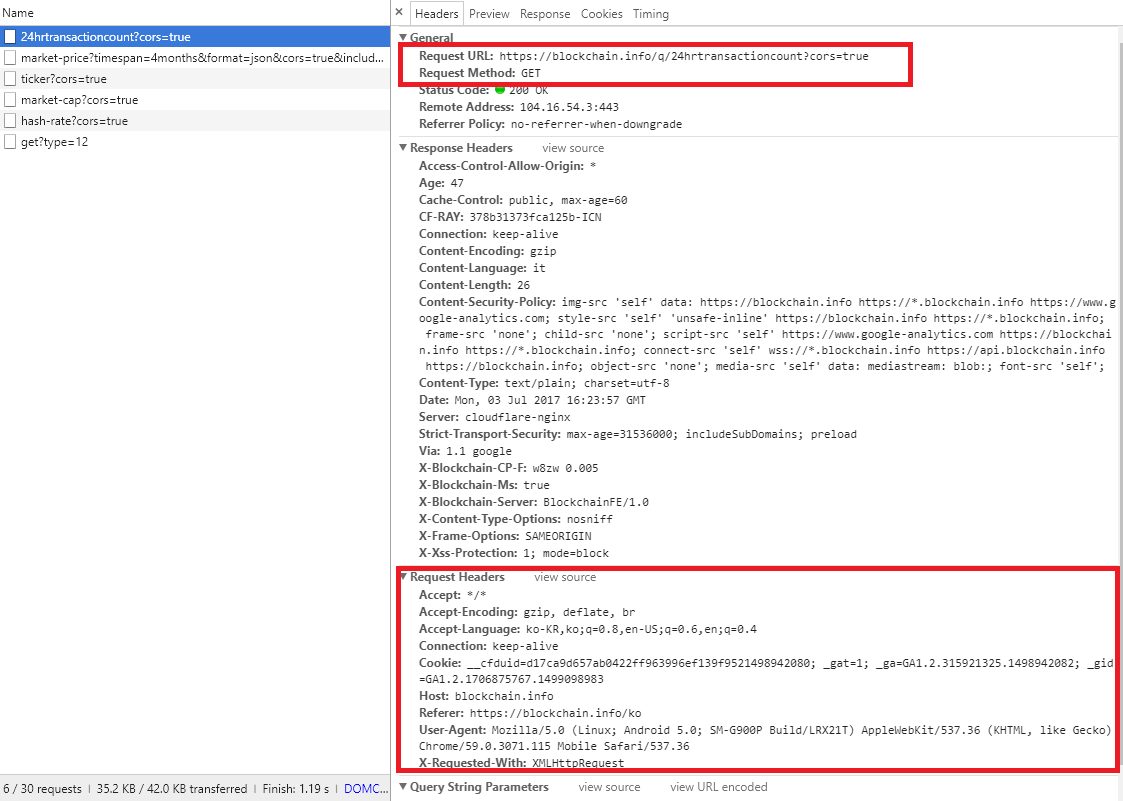Close the request details pane
1123x801 pixels.
pos(399,12)
